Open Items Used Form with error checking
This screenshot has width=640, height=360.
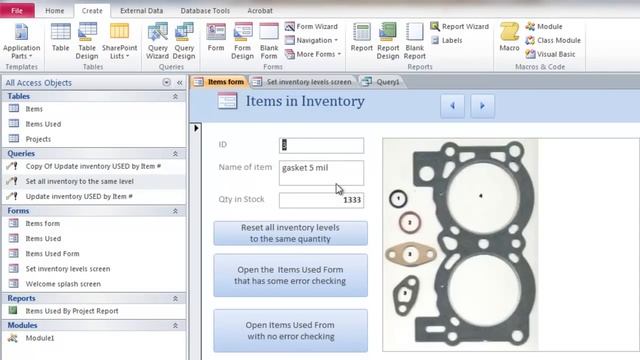pyautogui.click(x=290, y=276)
